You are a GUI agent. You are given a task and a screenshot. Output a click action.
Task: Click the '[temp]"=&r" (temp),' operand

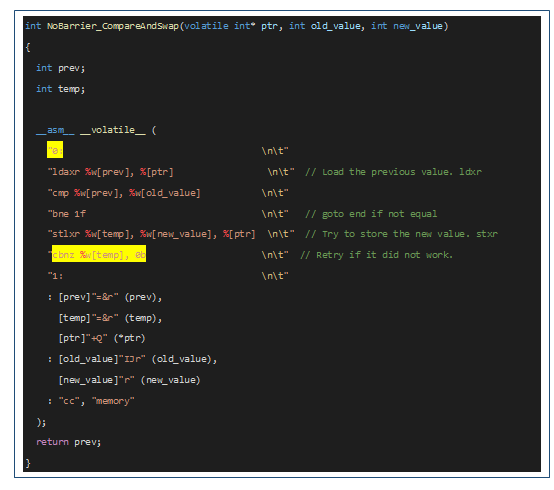coord(110,318)
